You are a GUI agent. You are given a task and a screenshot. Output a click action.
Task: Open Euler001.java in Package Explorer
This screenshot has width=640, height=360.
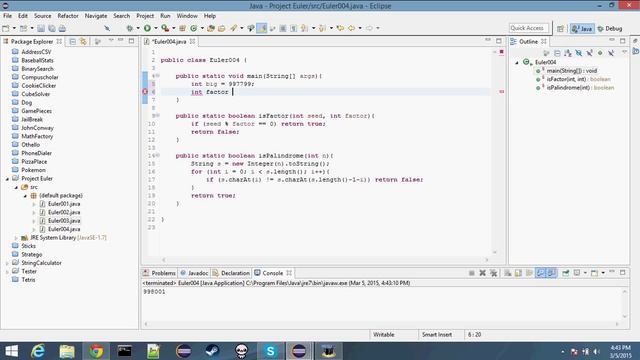pos(64,204)
